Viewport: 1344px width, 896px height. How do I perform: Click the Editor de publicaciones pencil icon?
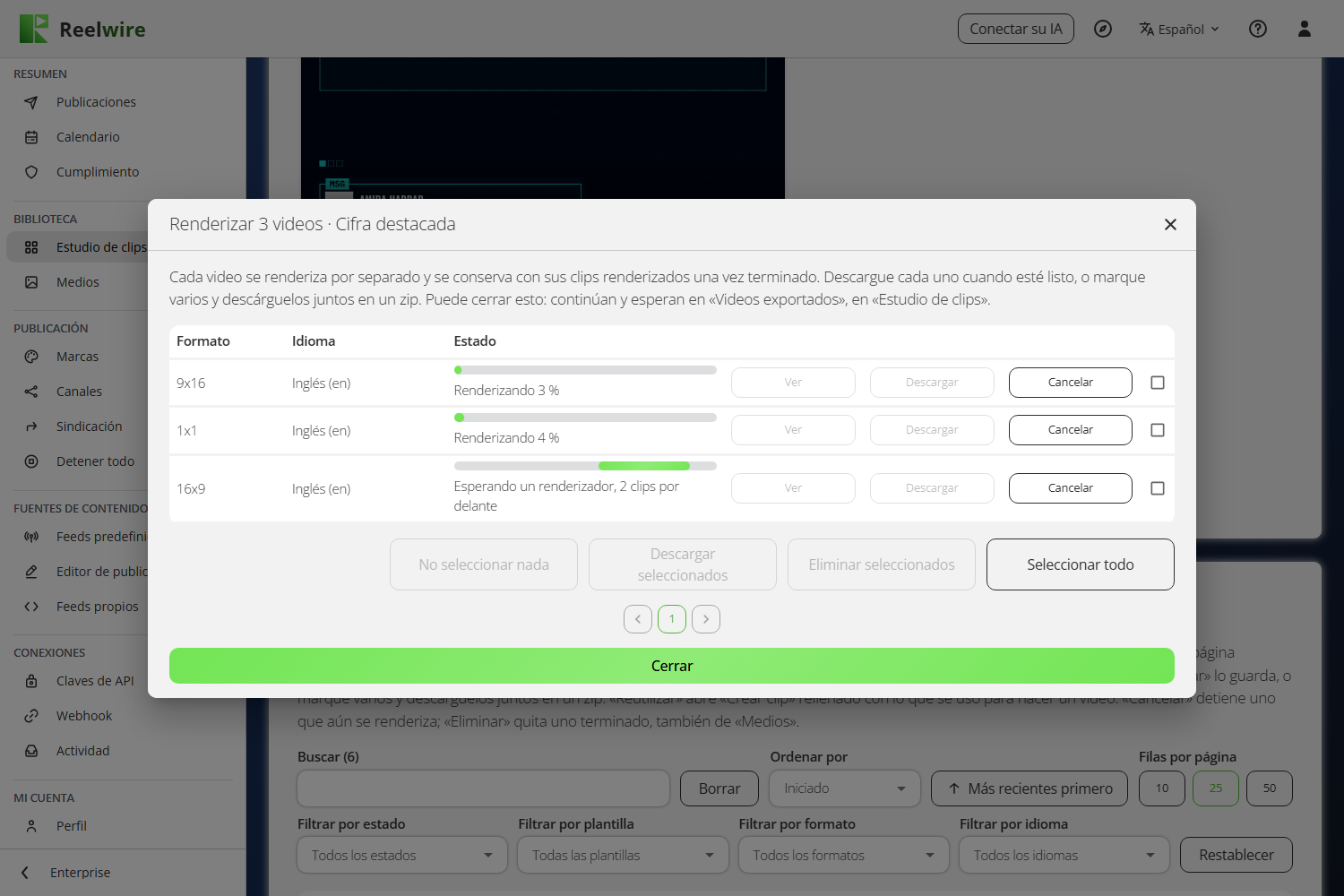click(31, 572)
